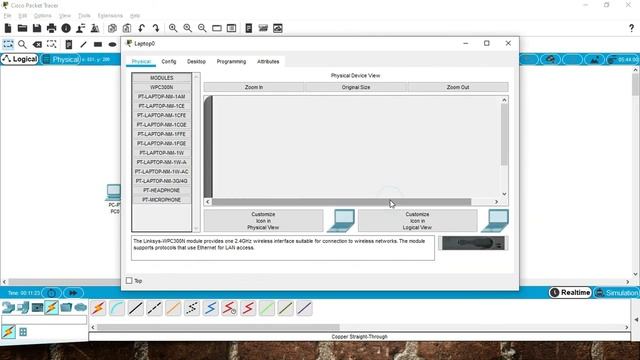
Task: Click the device view horizontal scrollbar
Action: pos(341,202)
